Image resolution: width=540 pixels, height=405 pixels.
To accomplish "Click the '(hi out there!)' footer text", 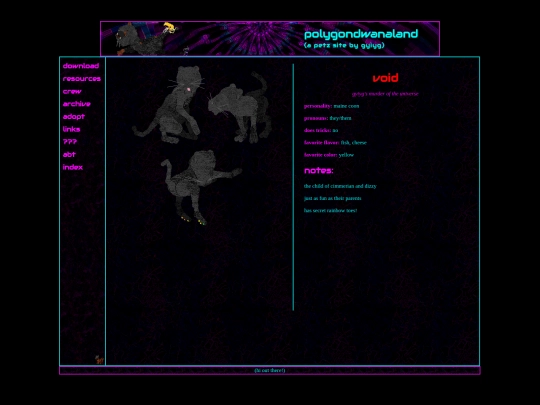I will click(270, 370).
